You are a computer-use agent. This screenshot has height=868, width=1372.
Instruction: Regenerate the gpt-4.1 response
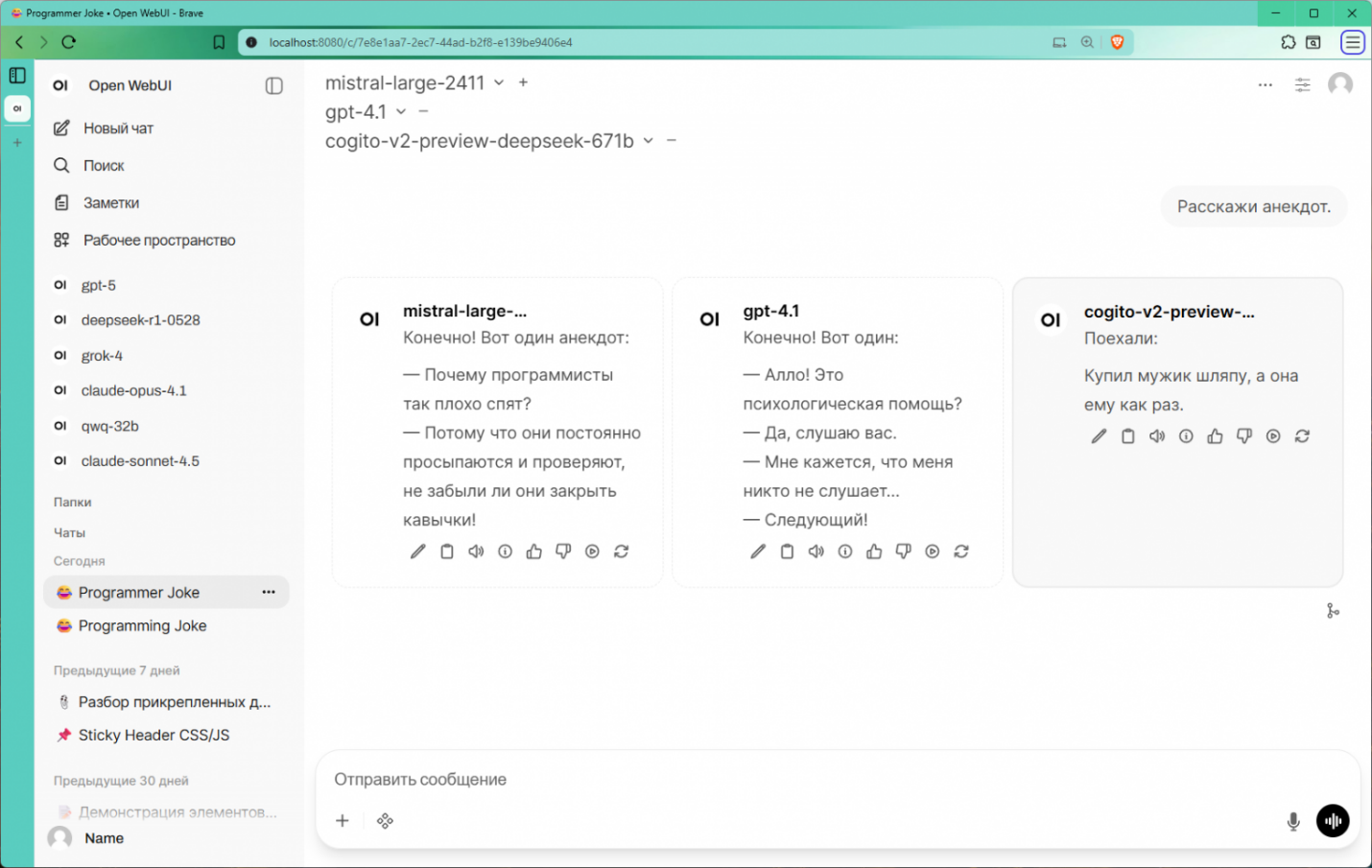click(x=961, y=551)
